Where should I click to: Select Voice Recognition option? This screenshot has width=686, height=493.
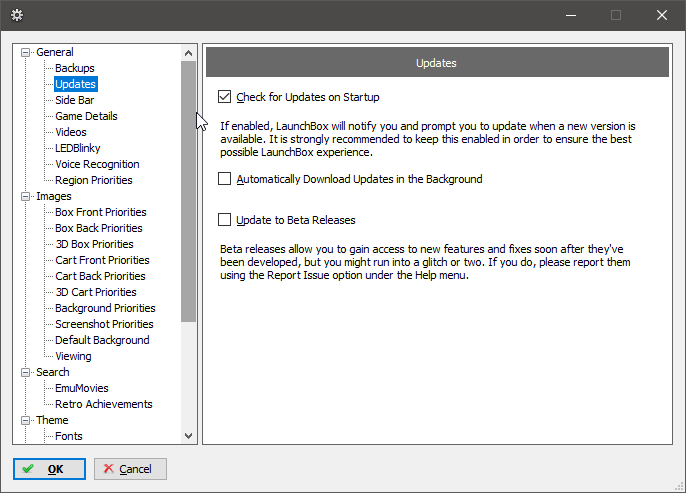tap(97, 164)
